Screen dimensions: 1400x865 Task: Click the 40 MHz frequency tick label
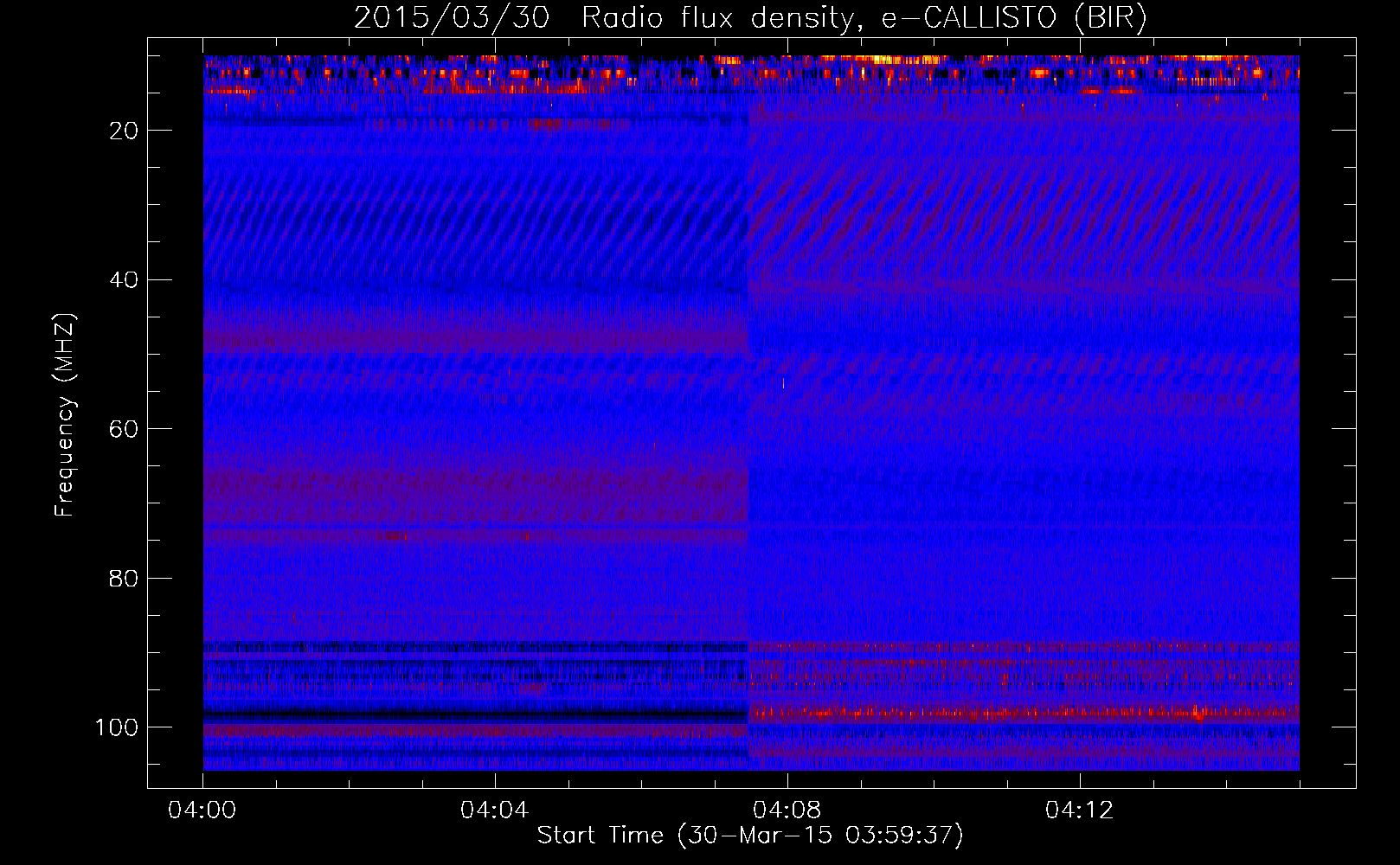point(125,280)
